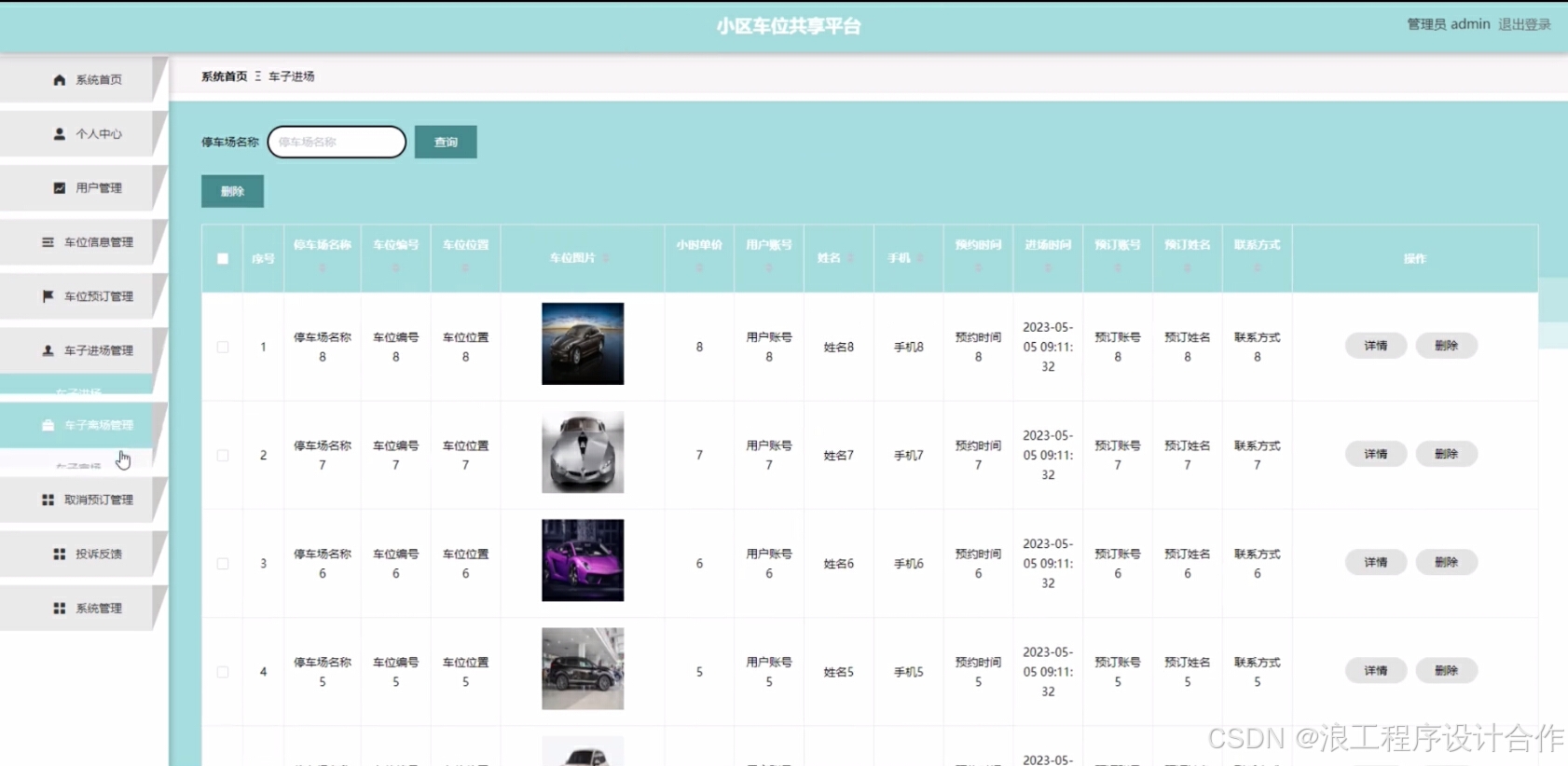Click cell 预订账号 6 in row 3
Image resolution: width=1568 pixels, height=766 pixels.
click(x=1118, y=564)
